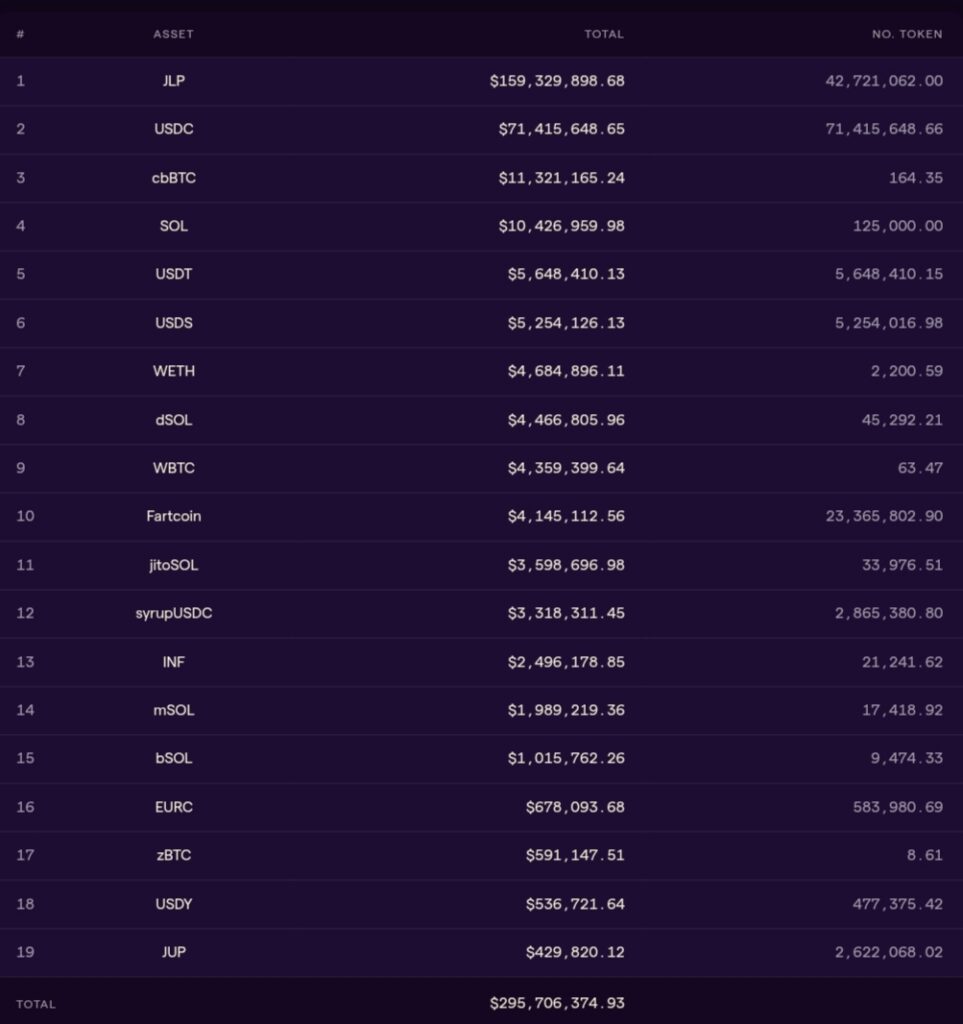Click the syrupUSDC asset name

[x=173, y=613]
